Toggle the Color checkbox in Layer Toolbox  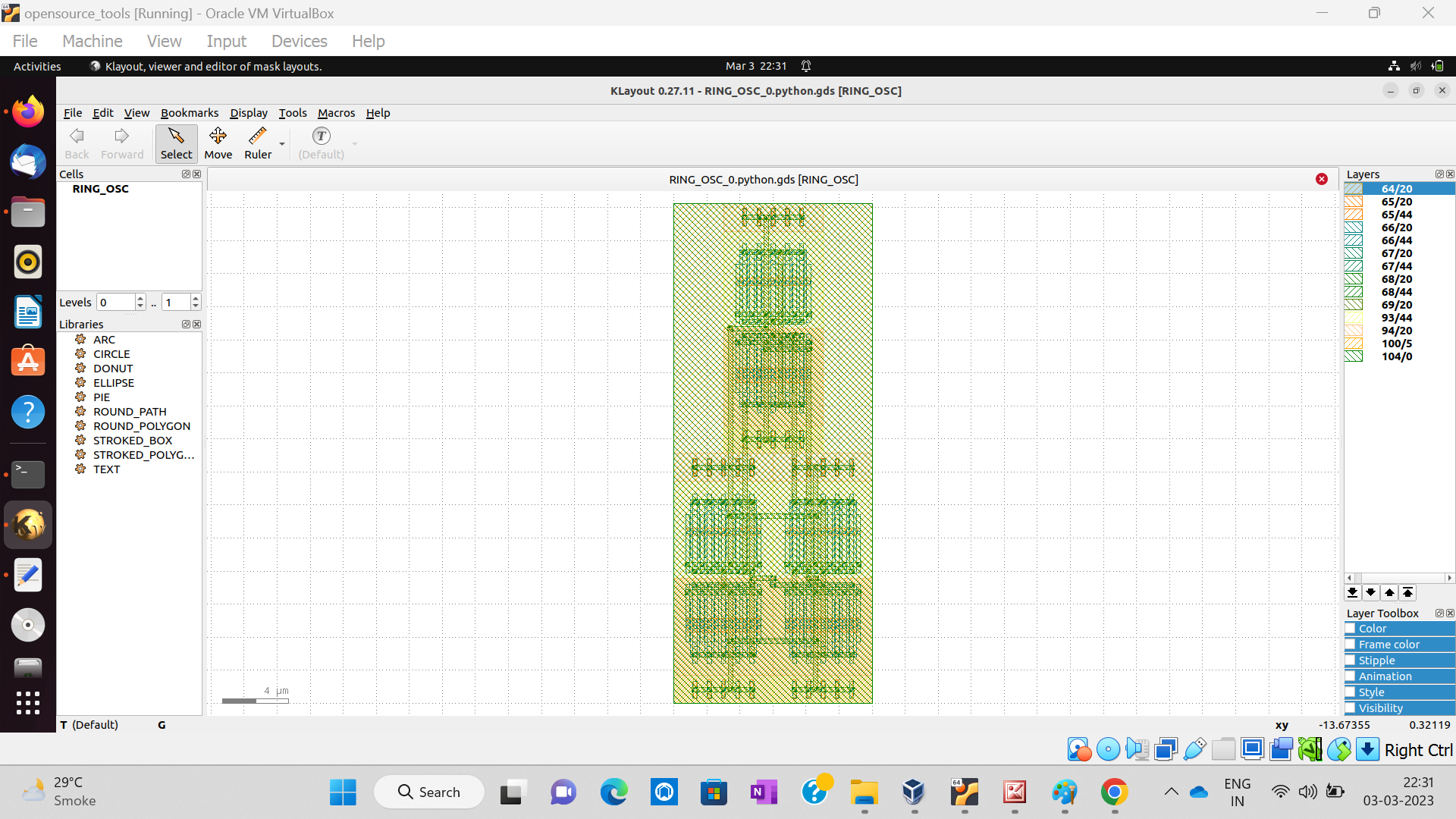coord(1351,629)
